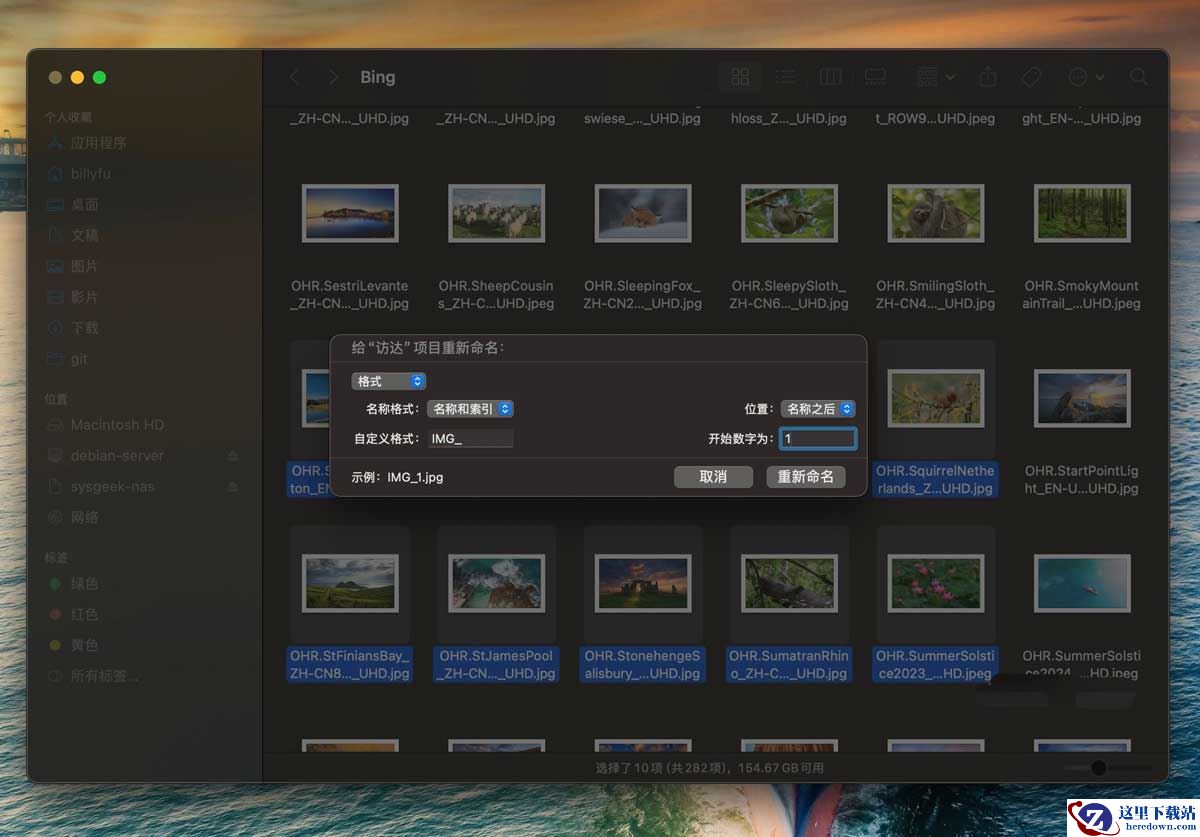
Task: Open the 格式 rename mode dropdown
Action: pyautogui.click(x=389, y=381)
